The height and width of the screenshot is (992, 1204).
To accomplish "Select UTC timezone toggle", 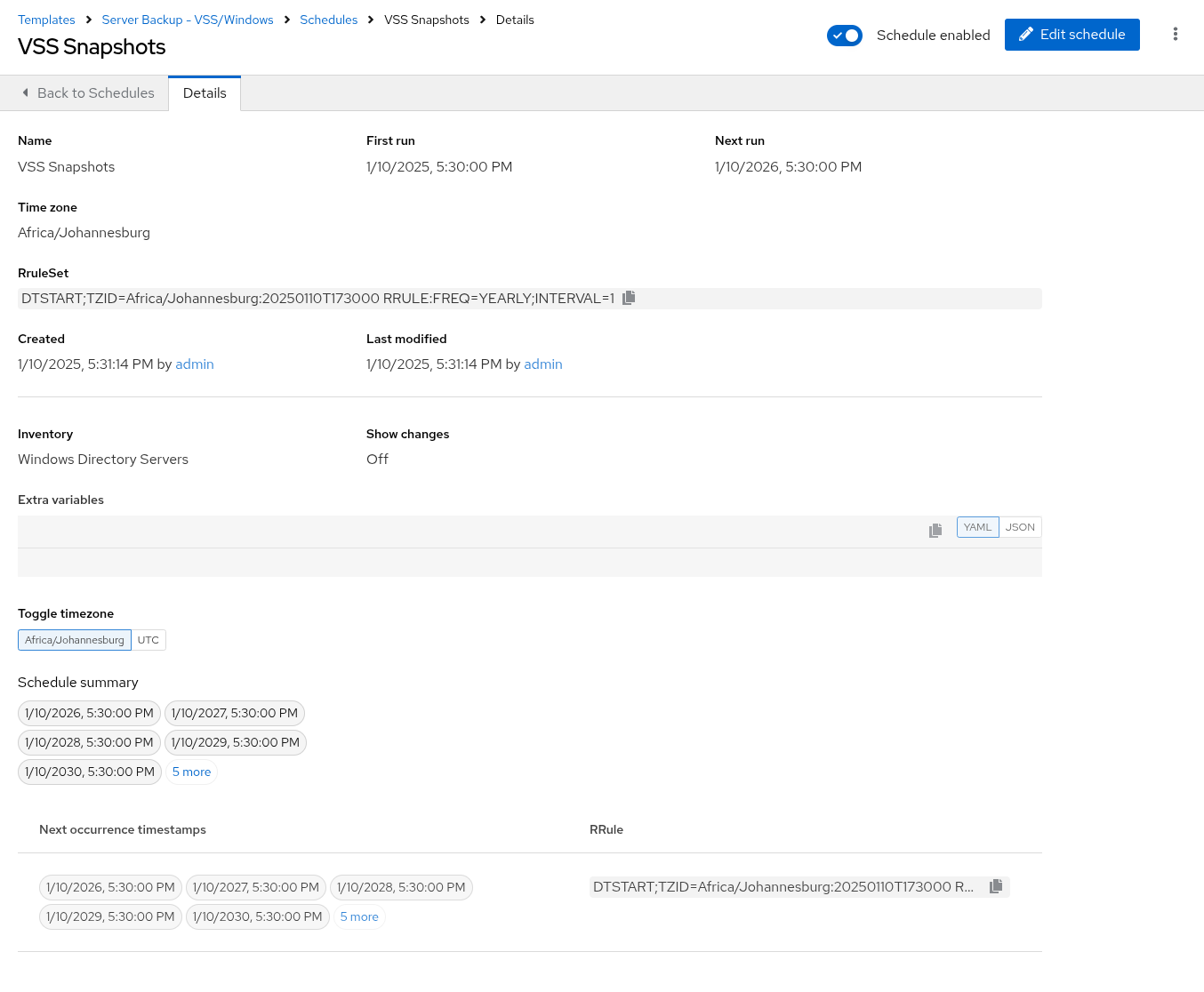I will [x=148, y=640].
